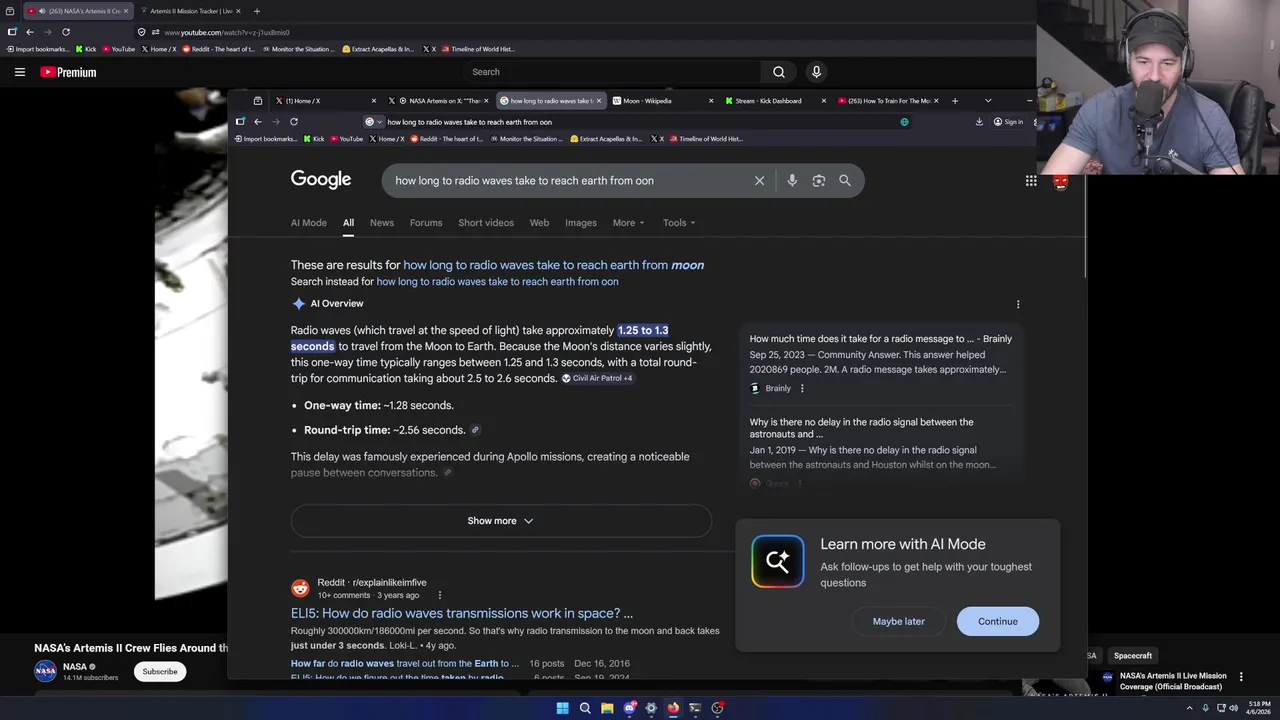The image size is (1280, 720).
Task: Subscribe to the NASA channel
Action: click(160, 671)
